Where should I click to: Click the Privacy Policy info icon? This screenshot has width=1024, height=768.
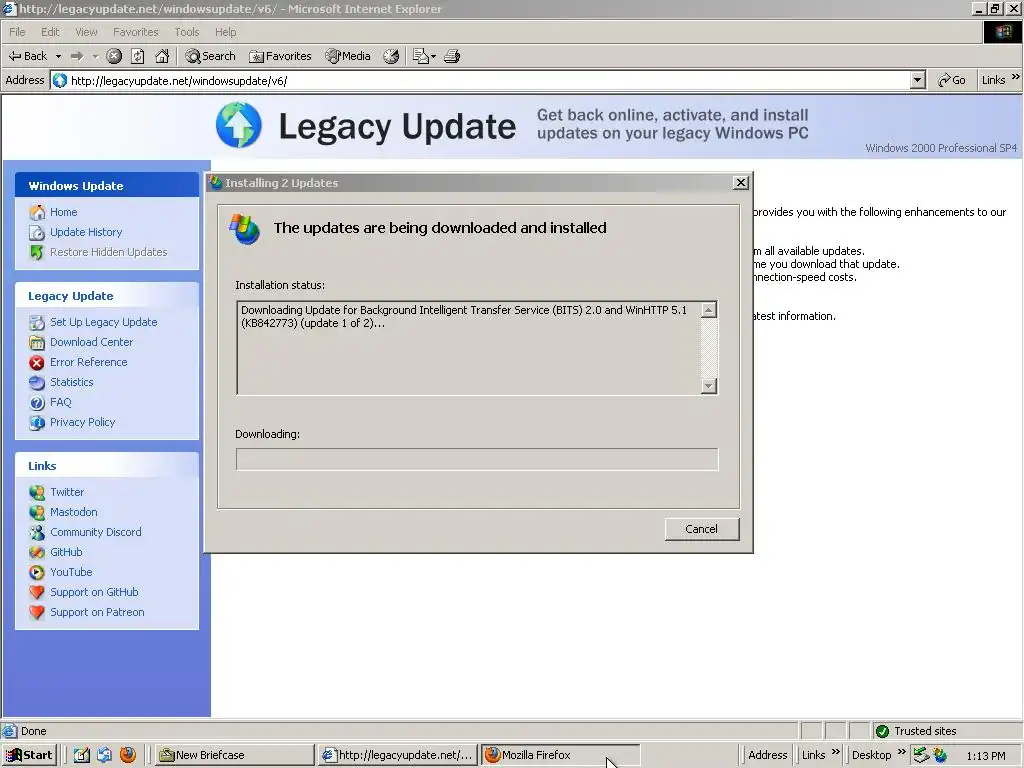(x=37, y=423)
